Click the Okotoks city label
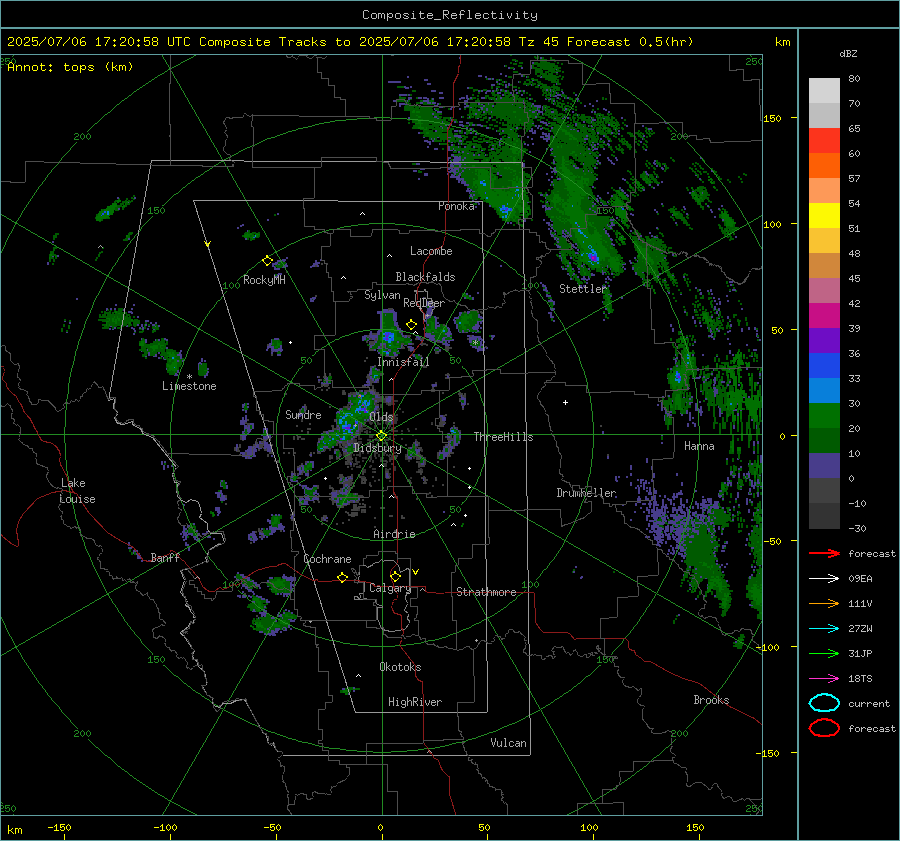 click(400, 667)
